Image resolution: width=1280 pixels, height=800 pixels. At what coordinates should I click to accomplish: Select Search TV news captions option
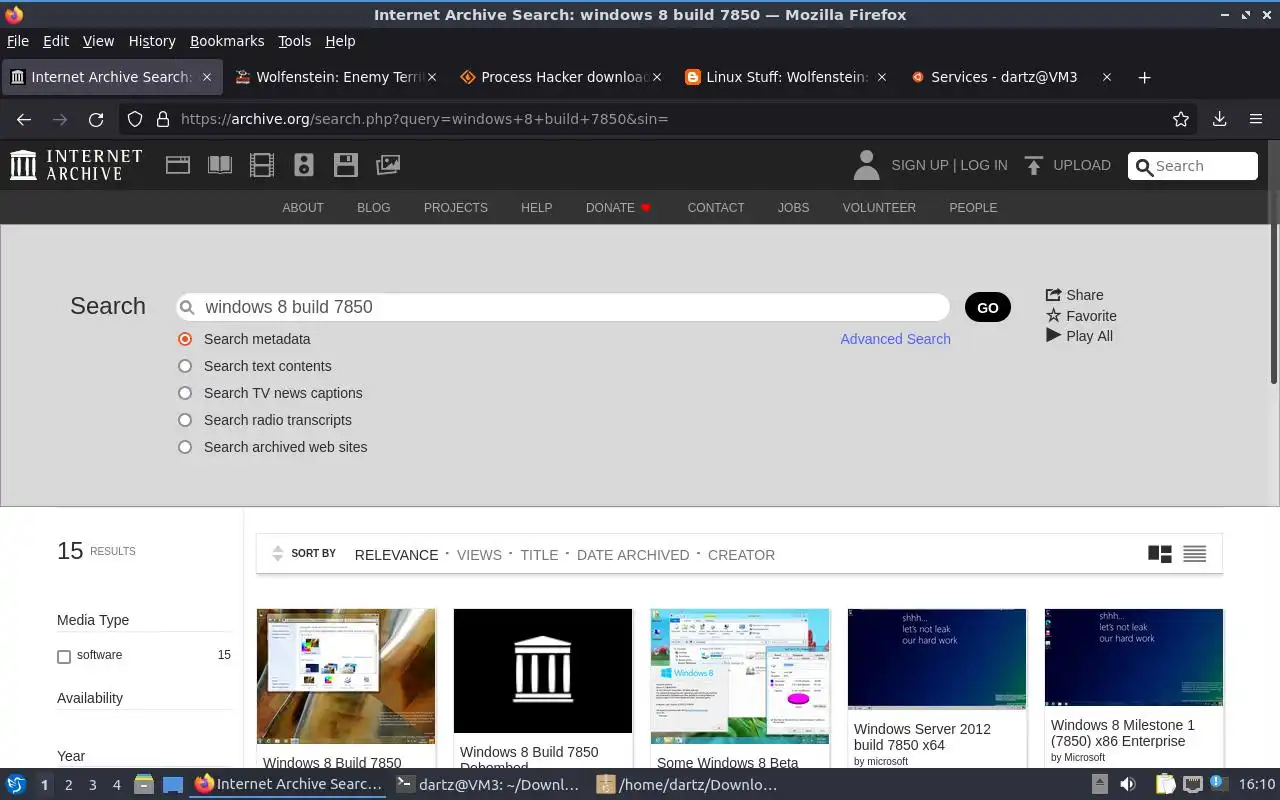(185, 393)
